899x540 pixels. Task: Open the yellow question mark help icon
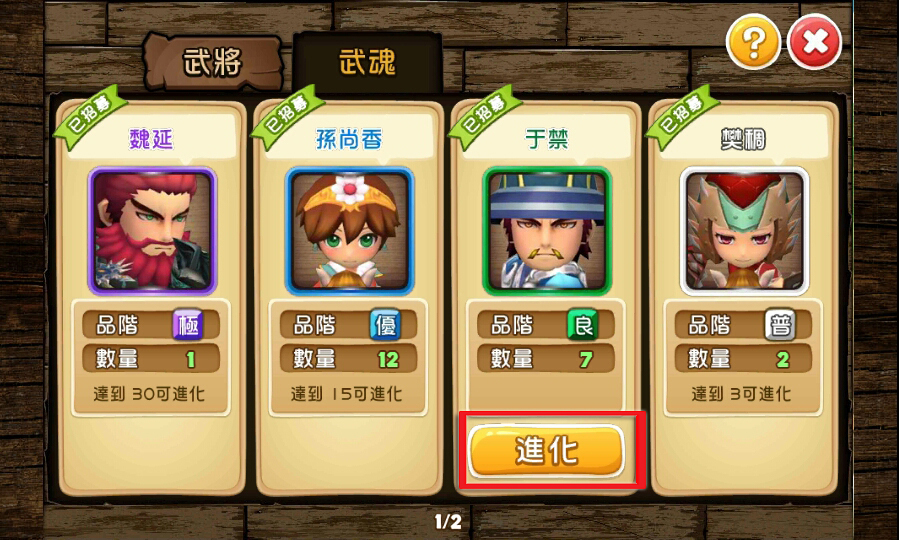(753, 43)
